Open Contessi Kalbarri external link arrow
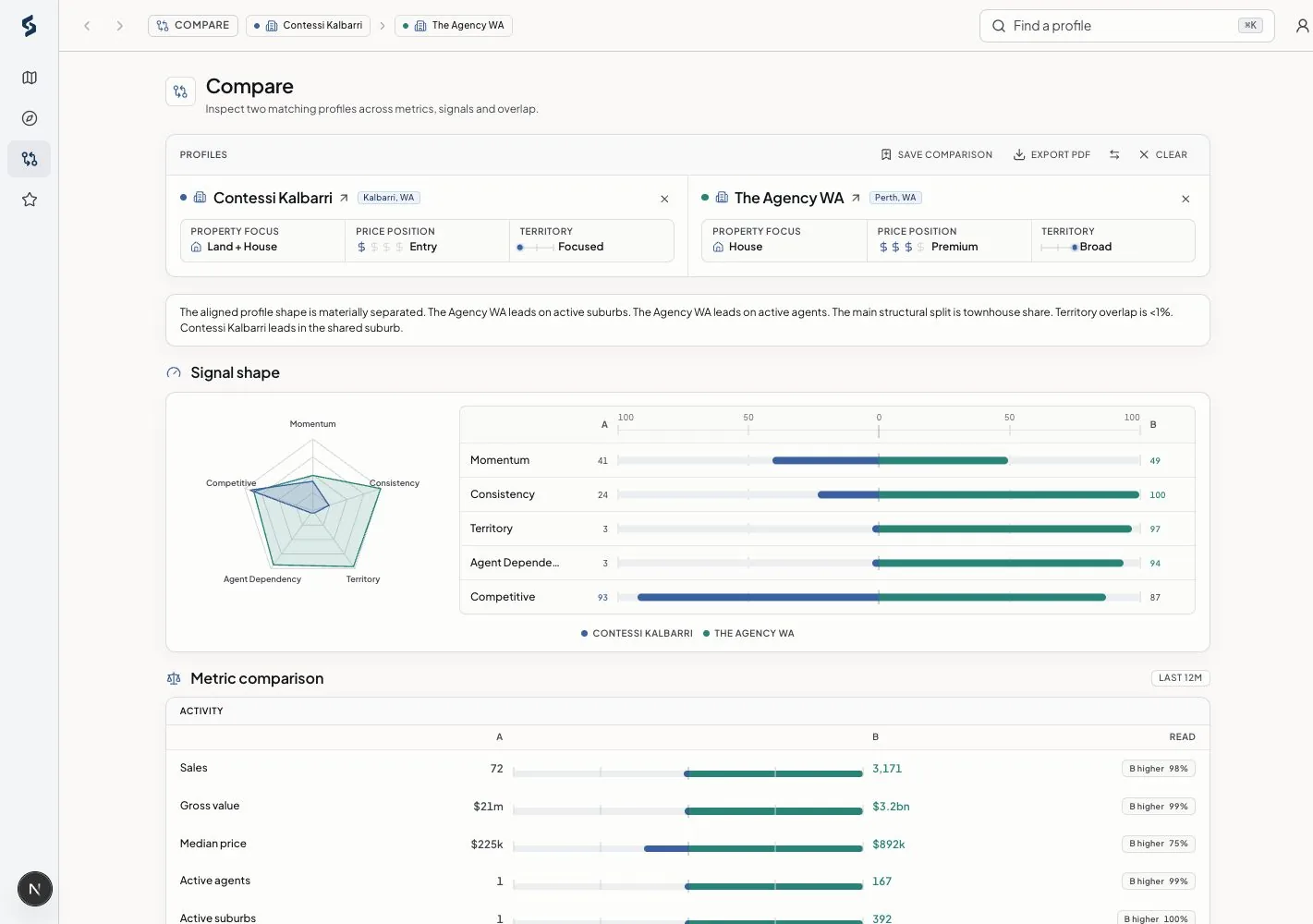This screenshot has width=1313, height=924. tap(344, 198)
